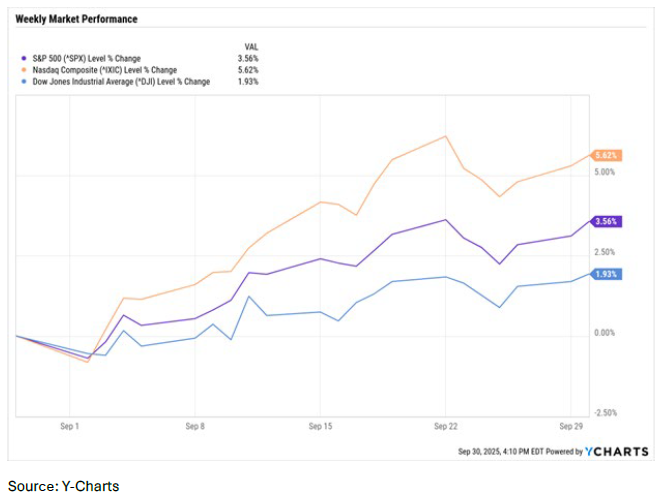The width and height of the screenshot is (660, 502).
Task: Select the Nasdaq Composite (^IXIC) legend label
Action: (98, 70)
